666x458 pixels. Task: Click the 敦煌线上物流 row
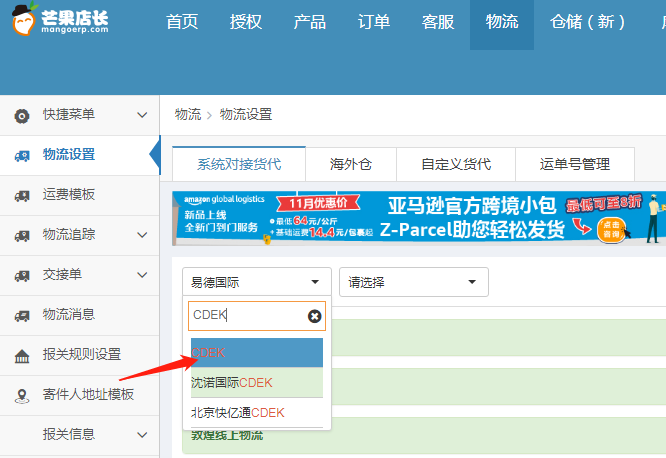[x=424, y=435]
